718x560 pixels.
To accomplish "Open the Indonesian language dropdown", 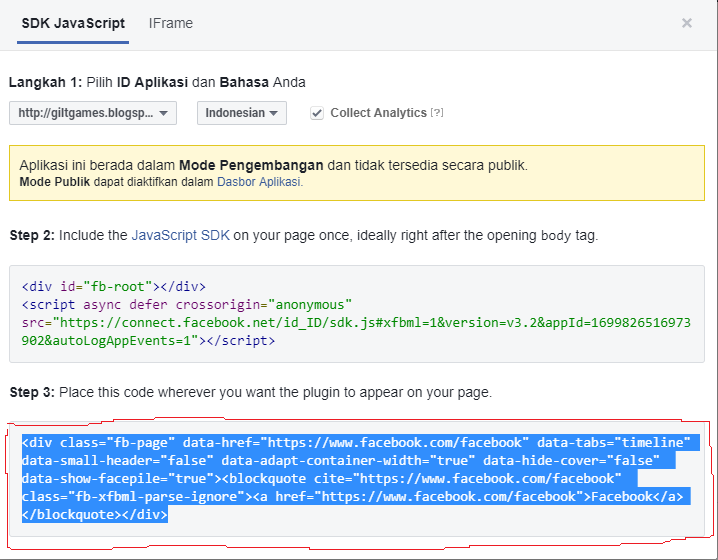I will [x=242, y=113].
